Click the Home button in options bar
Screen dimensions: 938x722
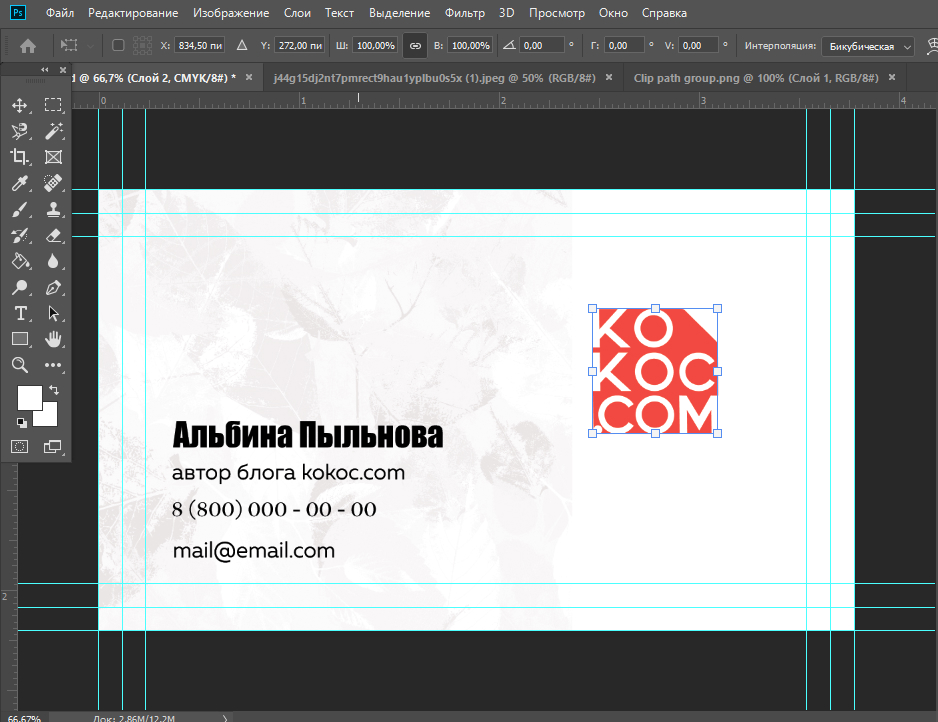click(x=28, y=46)
